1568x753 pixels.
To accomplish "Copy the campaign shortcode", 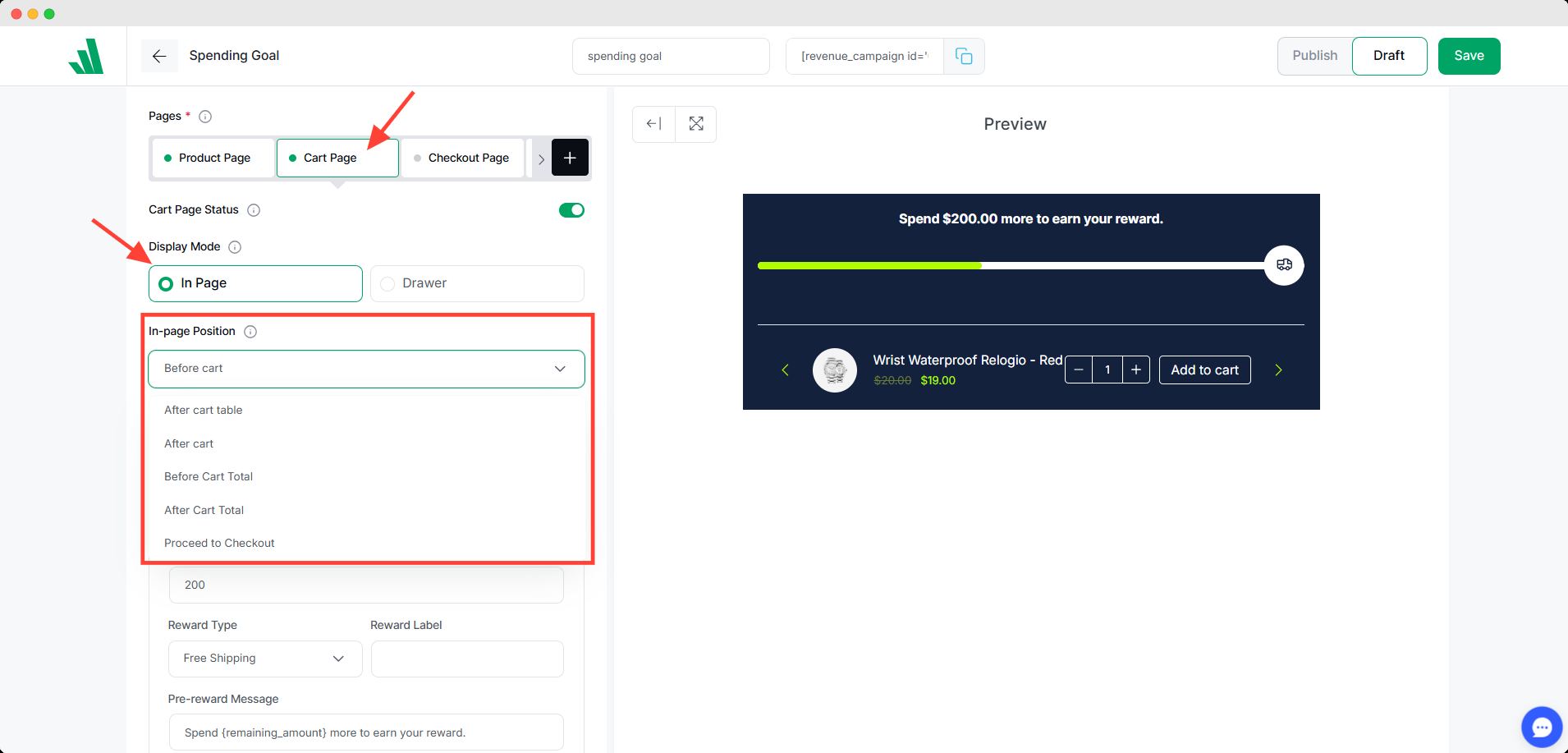I will [964, 56].
